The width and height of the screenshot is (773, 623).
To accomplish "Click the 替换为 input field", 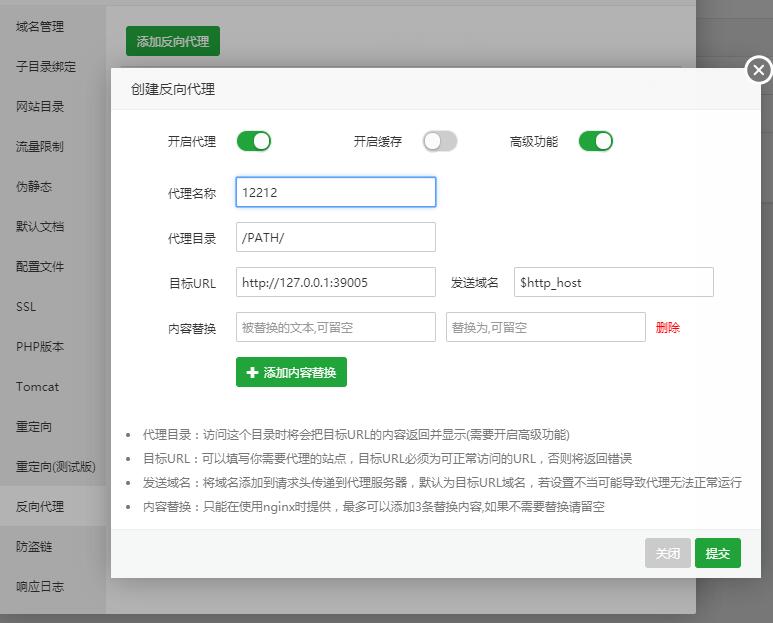I will pos(545,327).
